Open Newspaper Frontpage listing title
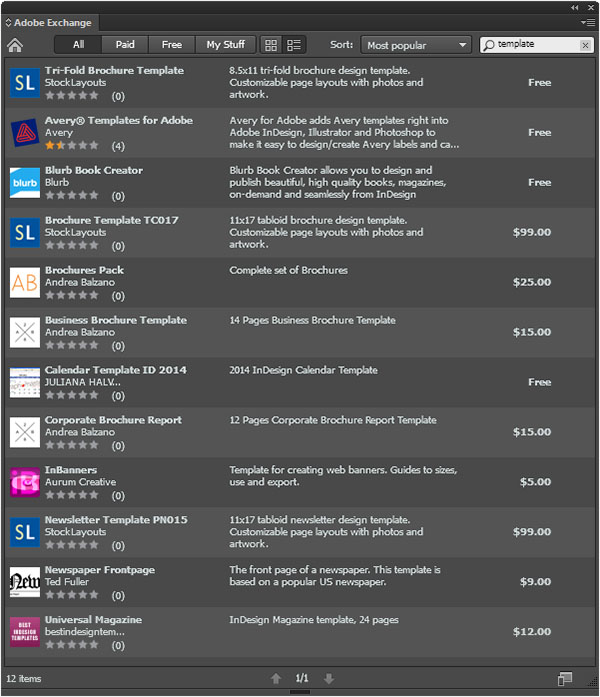Image resolution: width=600 pixels, height=697 pixels. (100, 569)
